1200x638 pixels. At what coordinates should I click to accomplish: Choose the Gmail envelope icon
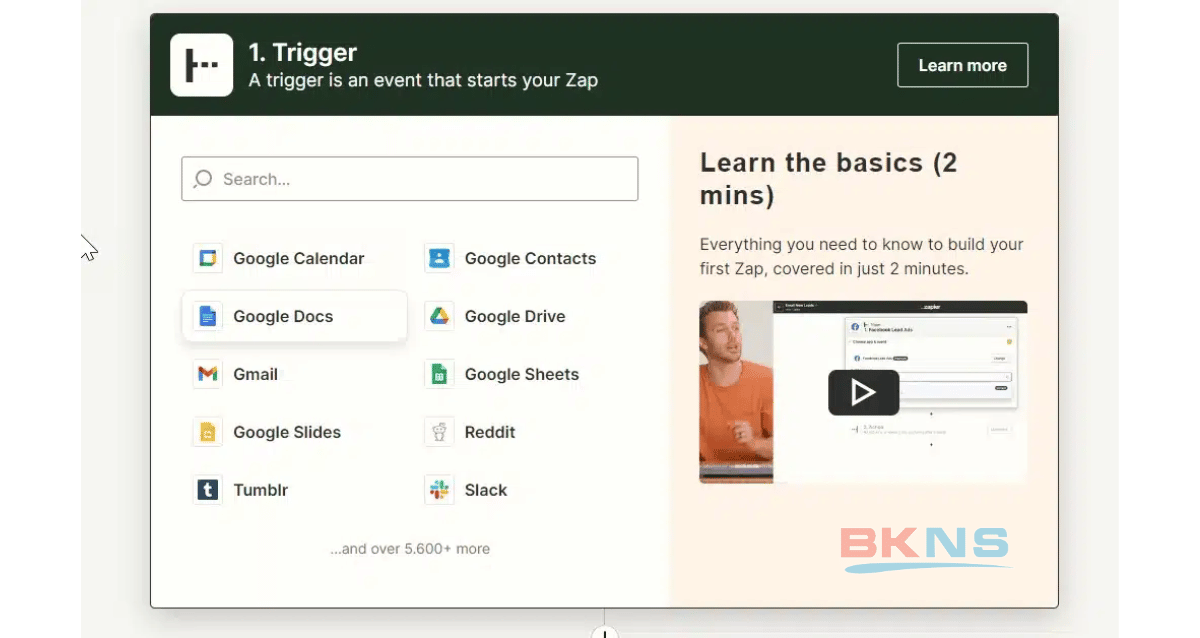coord(208,375)
